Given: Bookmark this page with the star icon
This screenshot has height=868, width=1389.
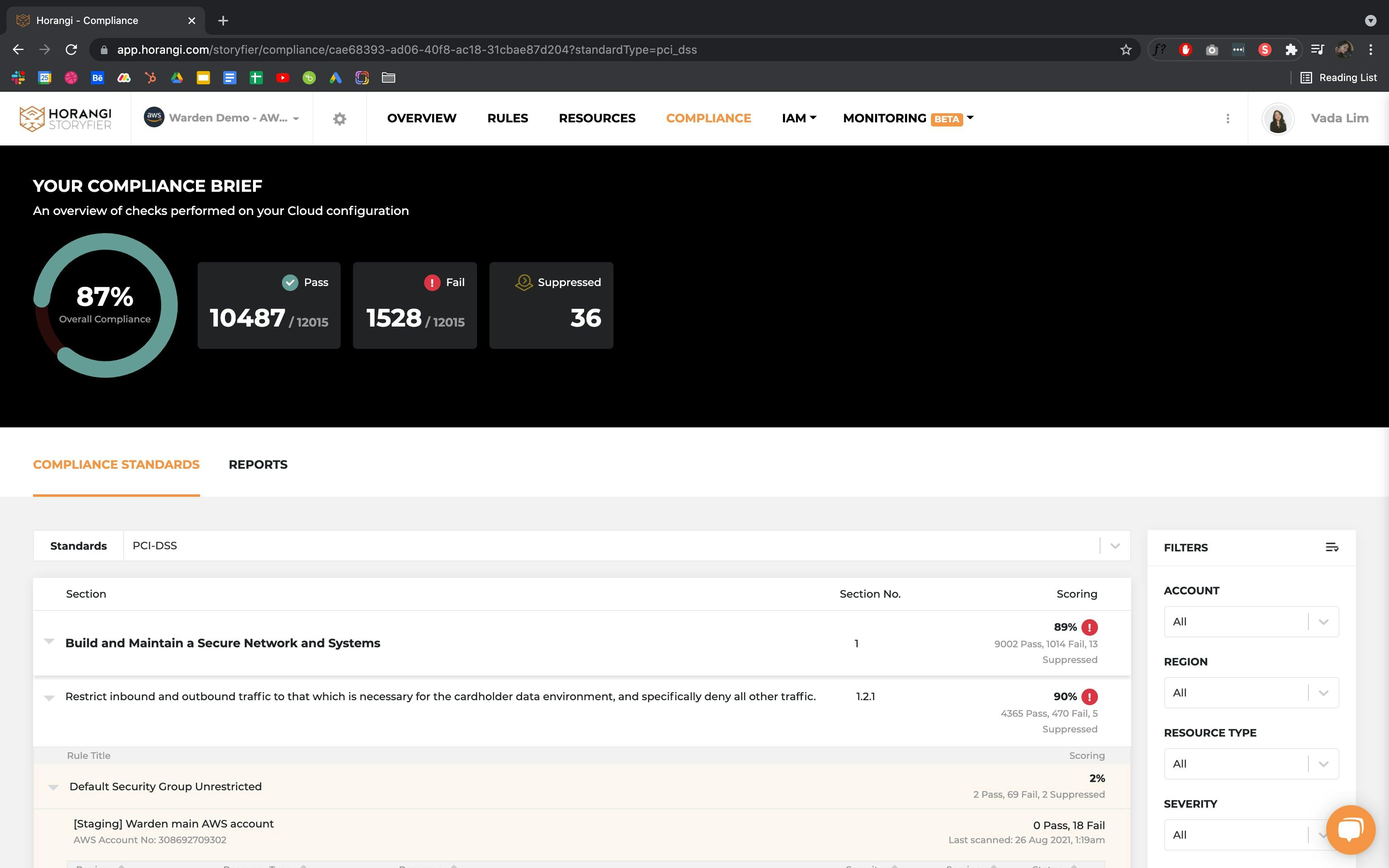Looking at the screenshot, I should pyautogui.click(x=1126, y=50).
